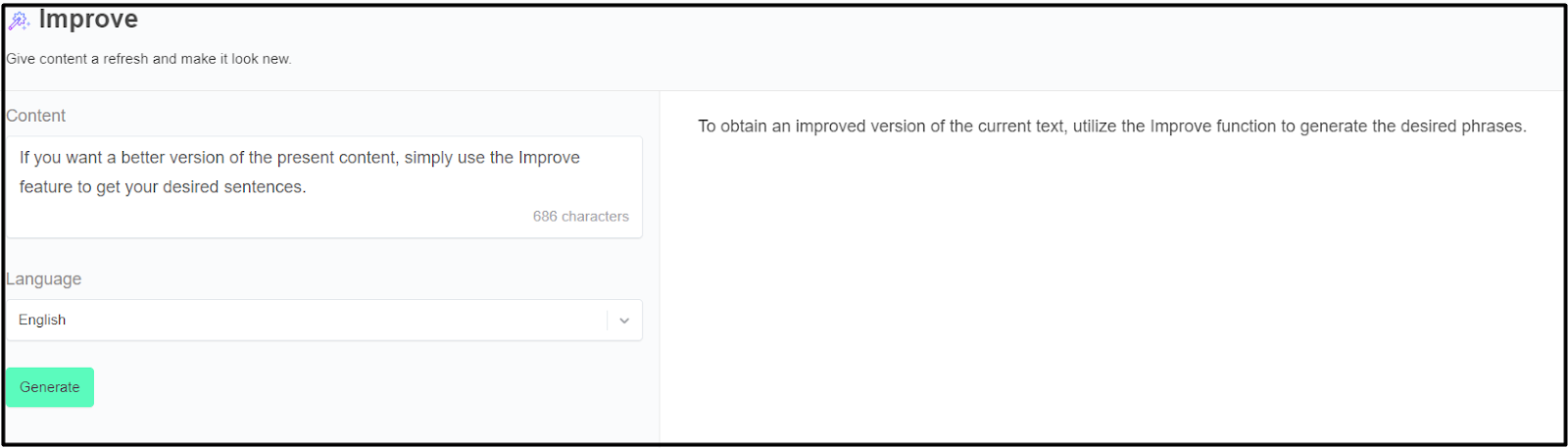Screen dimensions: 1568x448
Task: Click the word "sentences" in Content box
Action: (264, 187)
